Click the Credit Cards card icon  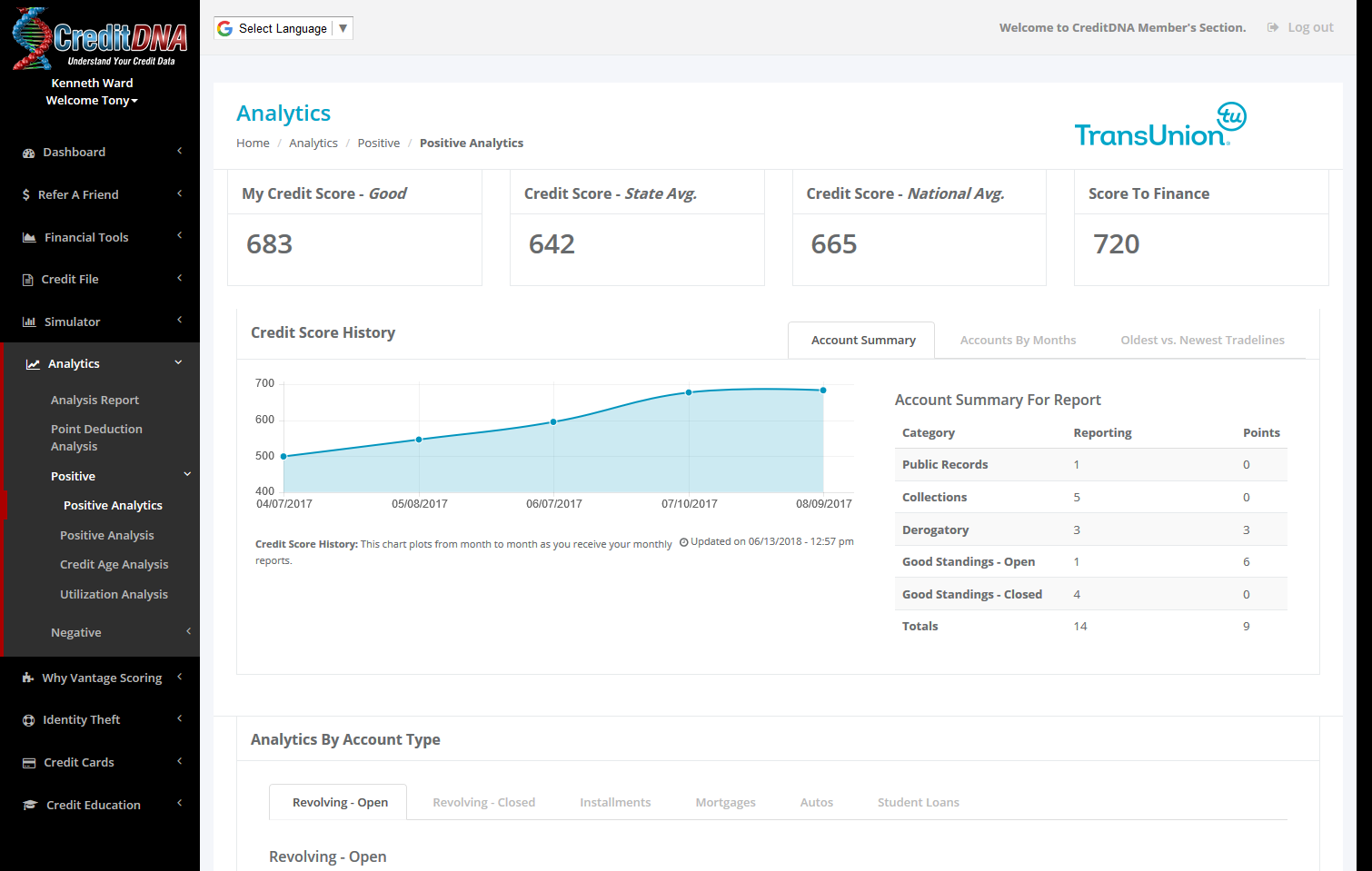(29, 763)
